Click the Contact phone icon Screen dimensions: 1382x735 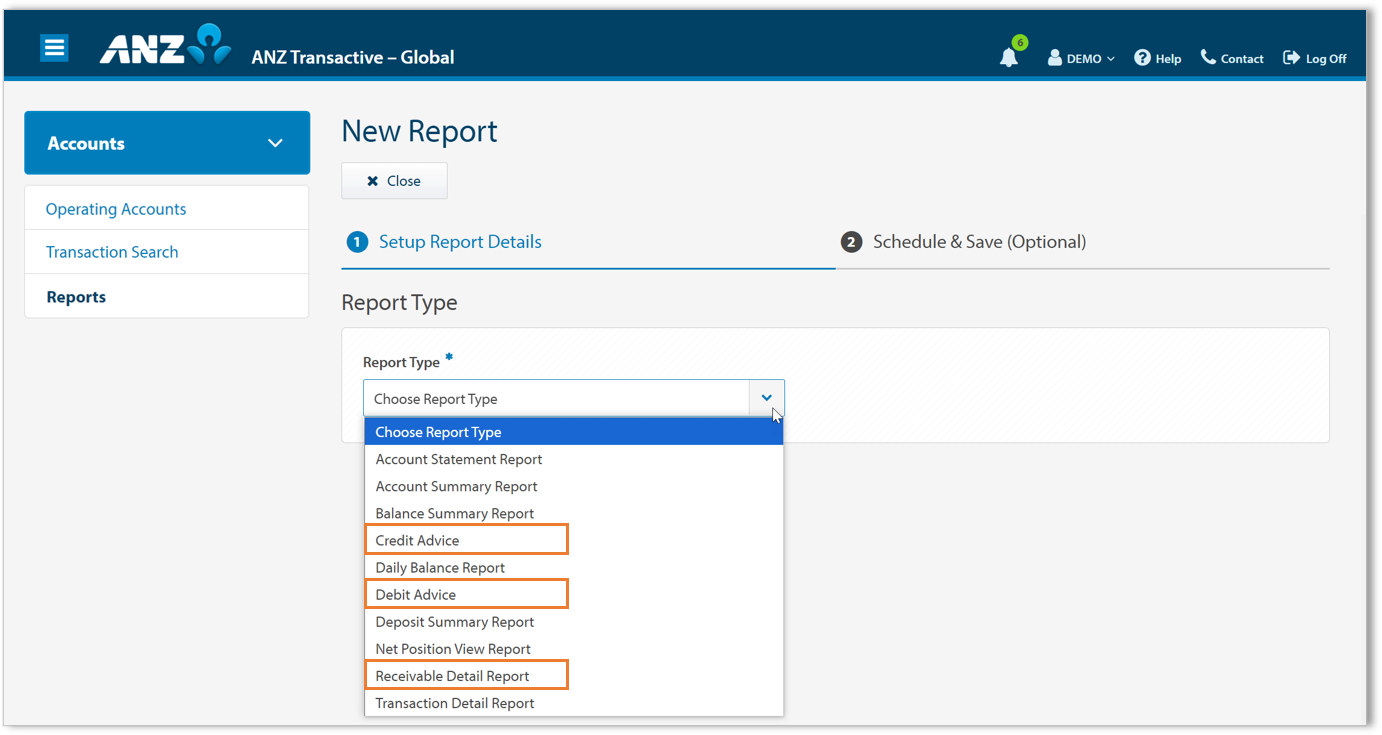tap(1208, 58)
